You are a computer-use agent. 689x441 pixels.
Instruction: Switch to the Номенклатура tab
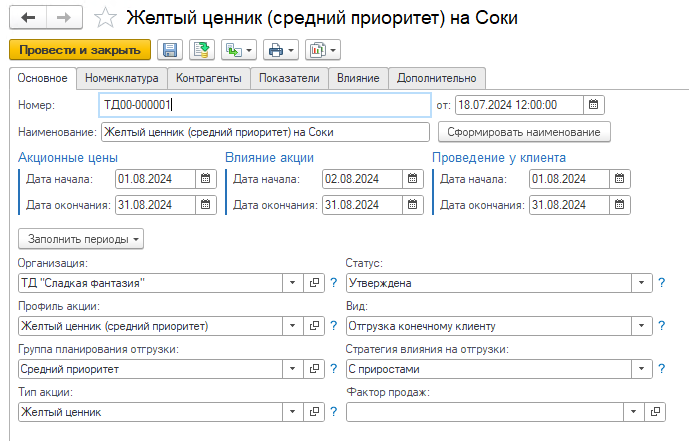(121, 78)
